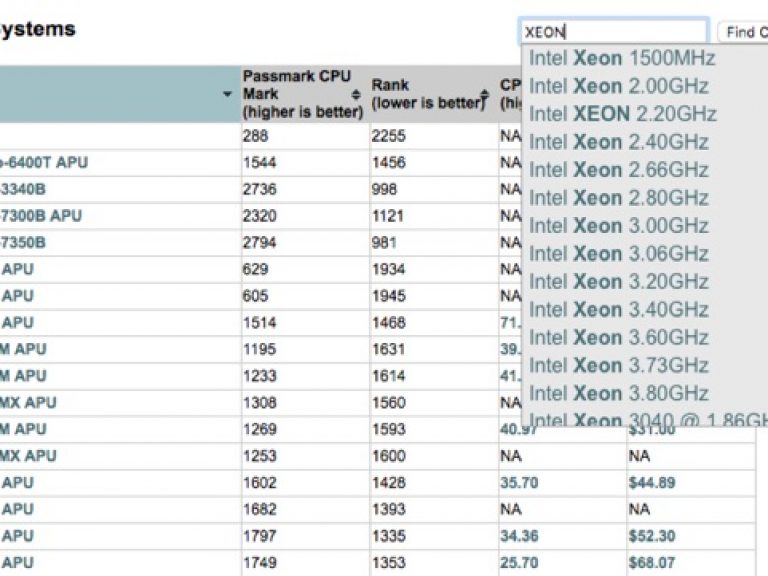
Task: Click the CPU value 25.70
Action: pos(519,563)
